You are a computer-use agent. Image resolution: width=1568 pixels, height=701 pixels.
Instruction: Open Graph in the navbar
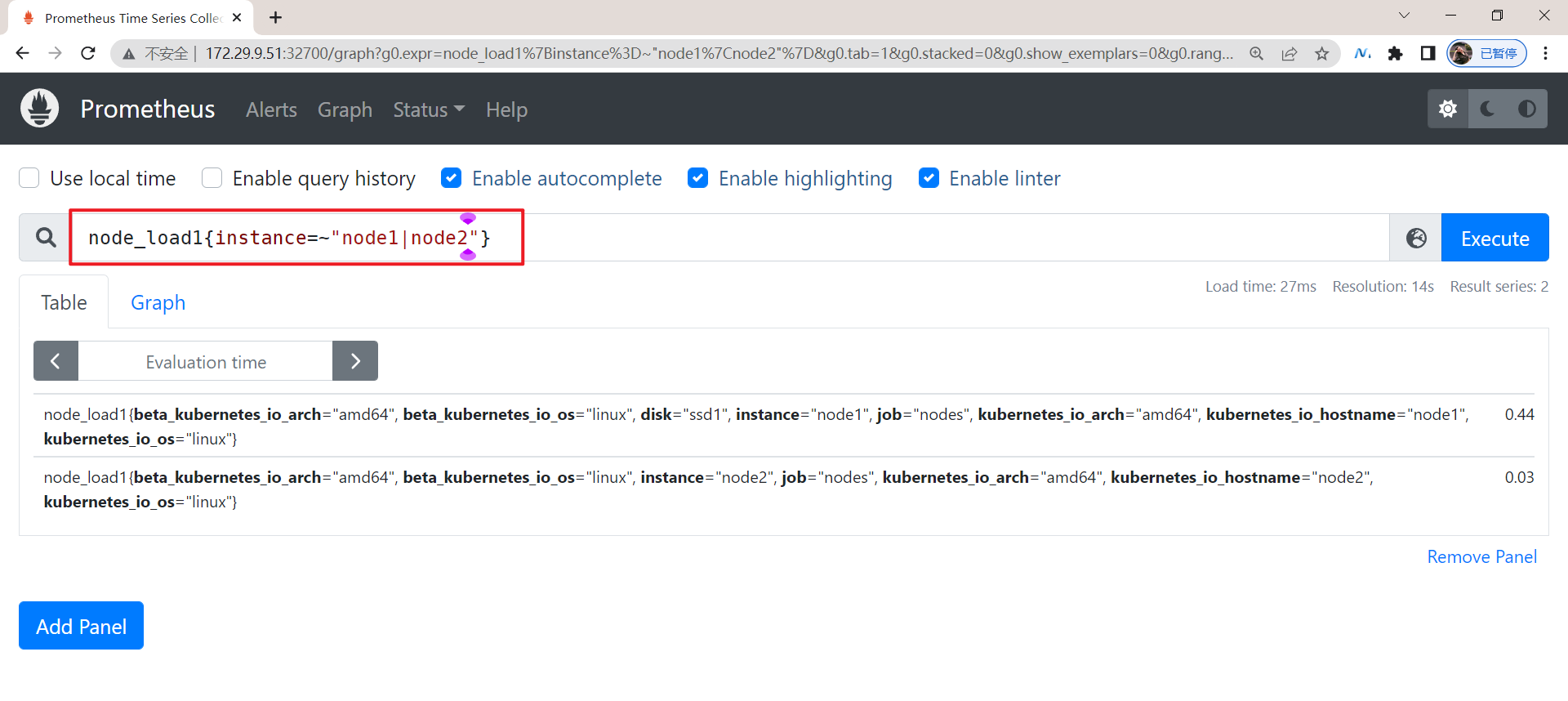click(345, 109)
